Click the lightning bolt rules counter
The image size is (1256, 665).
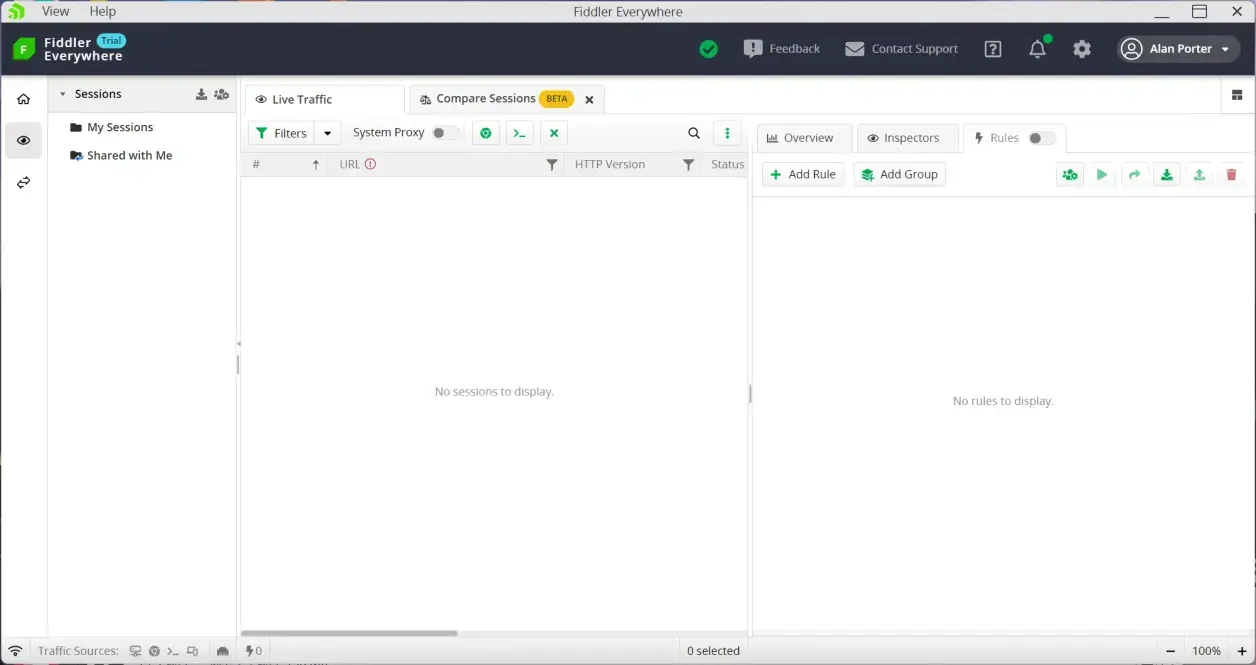(x=254, y=651)
